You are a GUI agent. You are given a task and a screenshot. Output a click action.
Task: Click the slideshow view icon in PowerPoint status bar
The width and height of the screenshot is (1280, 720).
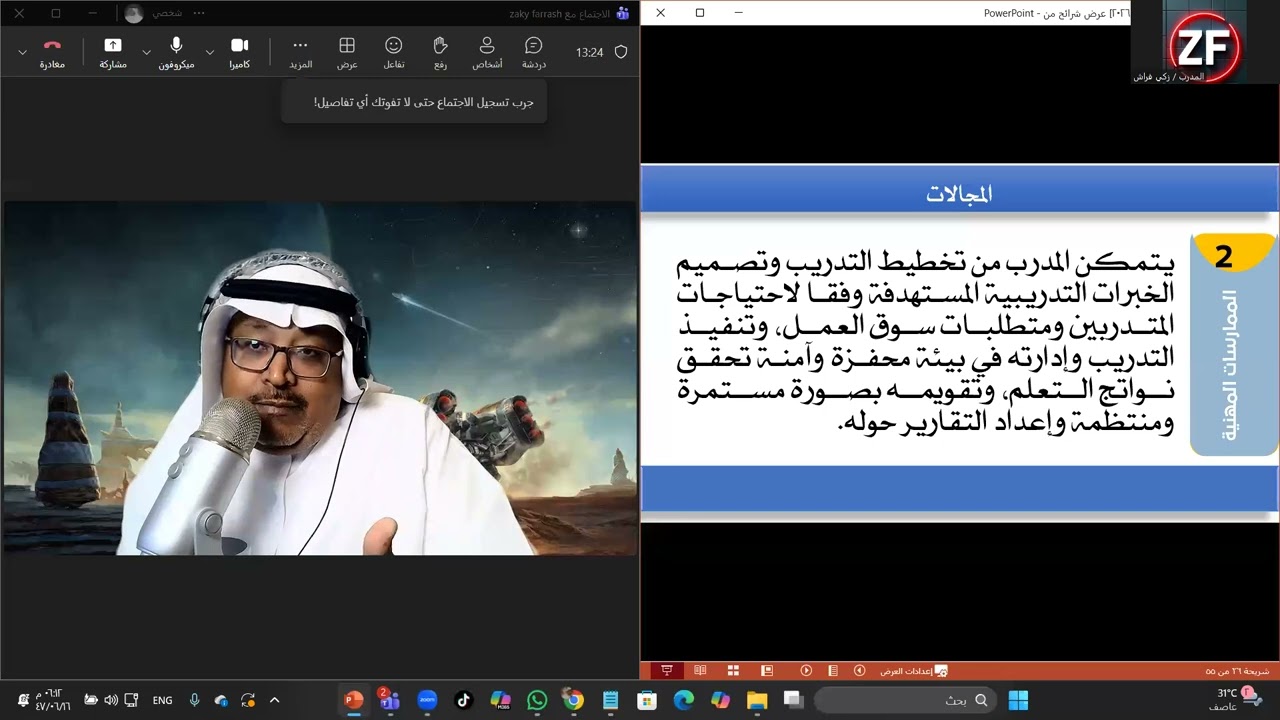(666, 671)
